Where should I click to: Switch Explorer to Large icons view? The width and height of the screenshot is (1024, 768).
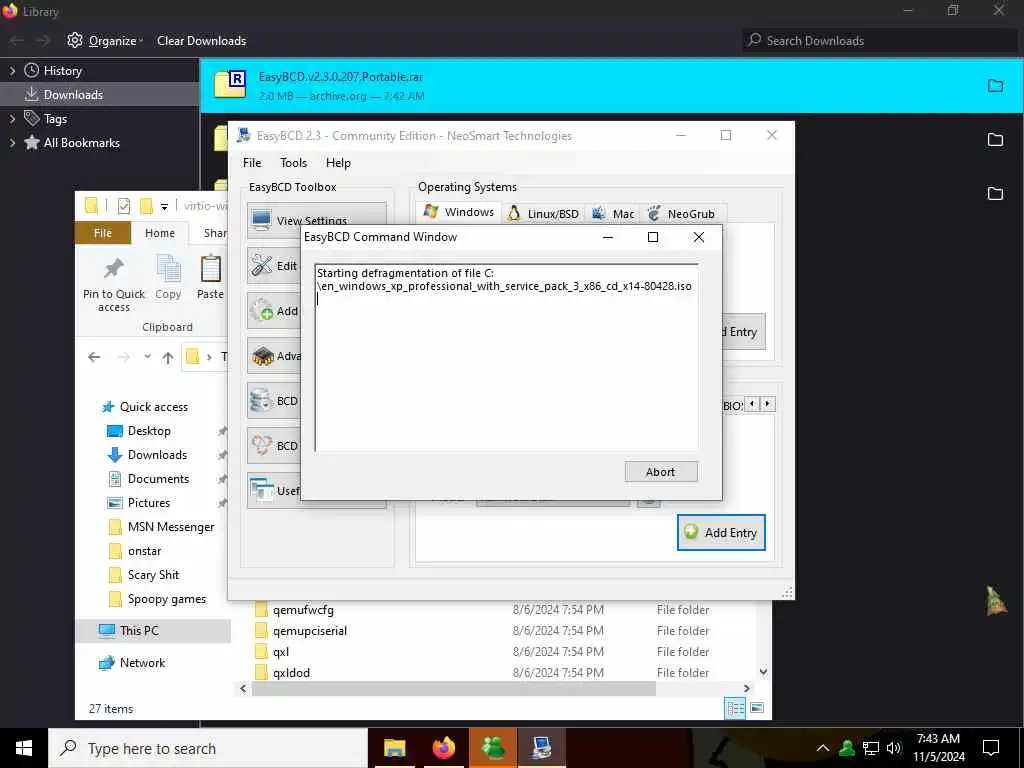(x=758, y=708)
